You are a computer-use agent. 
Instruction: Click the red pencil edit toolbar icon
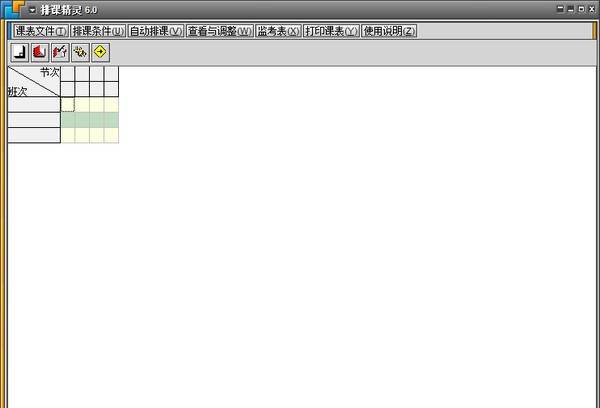(x=60, y=52)
